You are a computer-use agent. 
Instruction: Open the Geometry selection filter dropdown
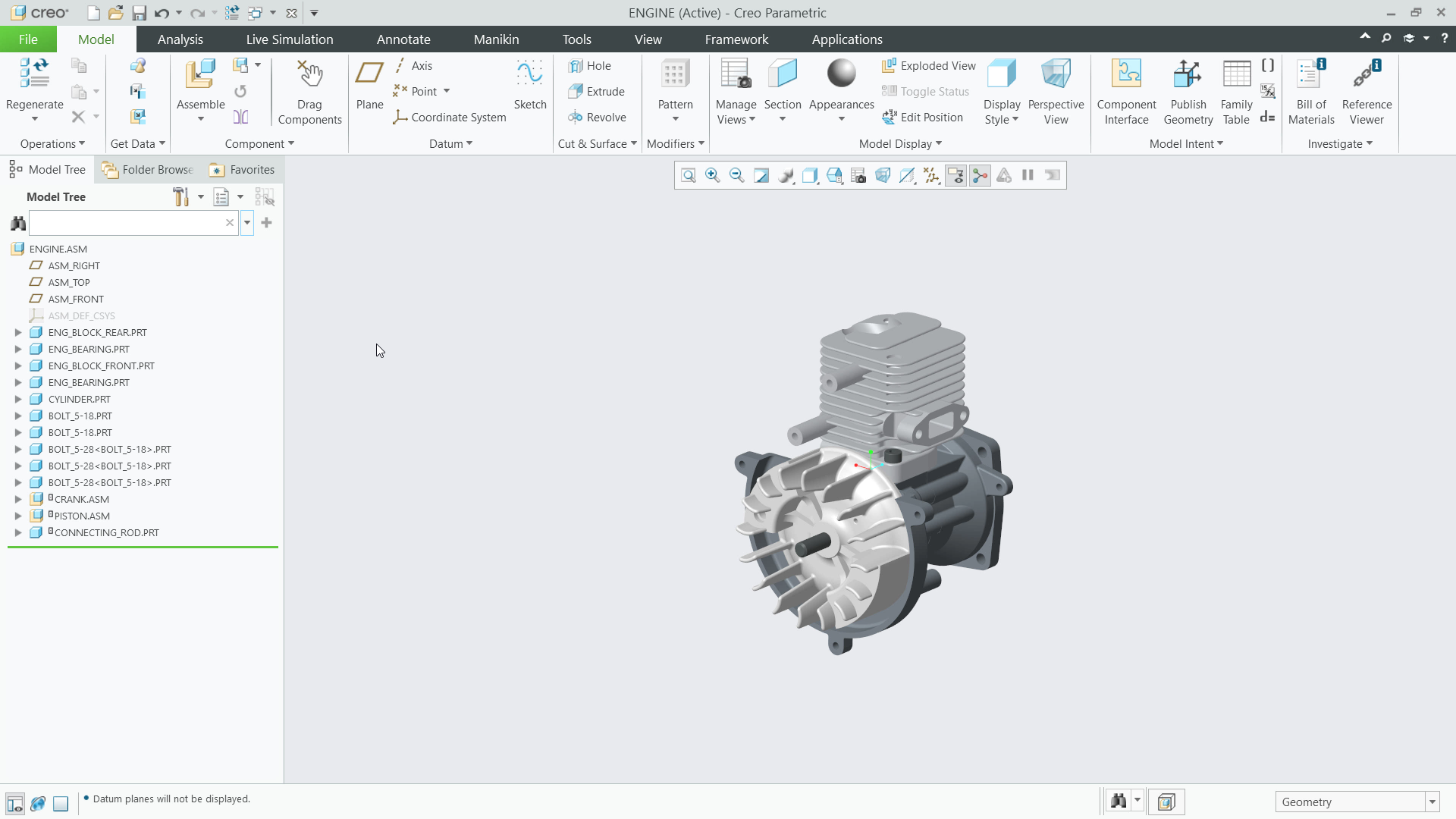1432,802
